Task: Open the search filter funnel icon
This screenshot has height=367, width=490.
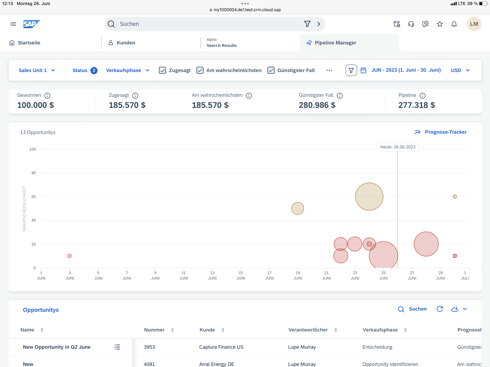Action: [307, 24]
